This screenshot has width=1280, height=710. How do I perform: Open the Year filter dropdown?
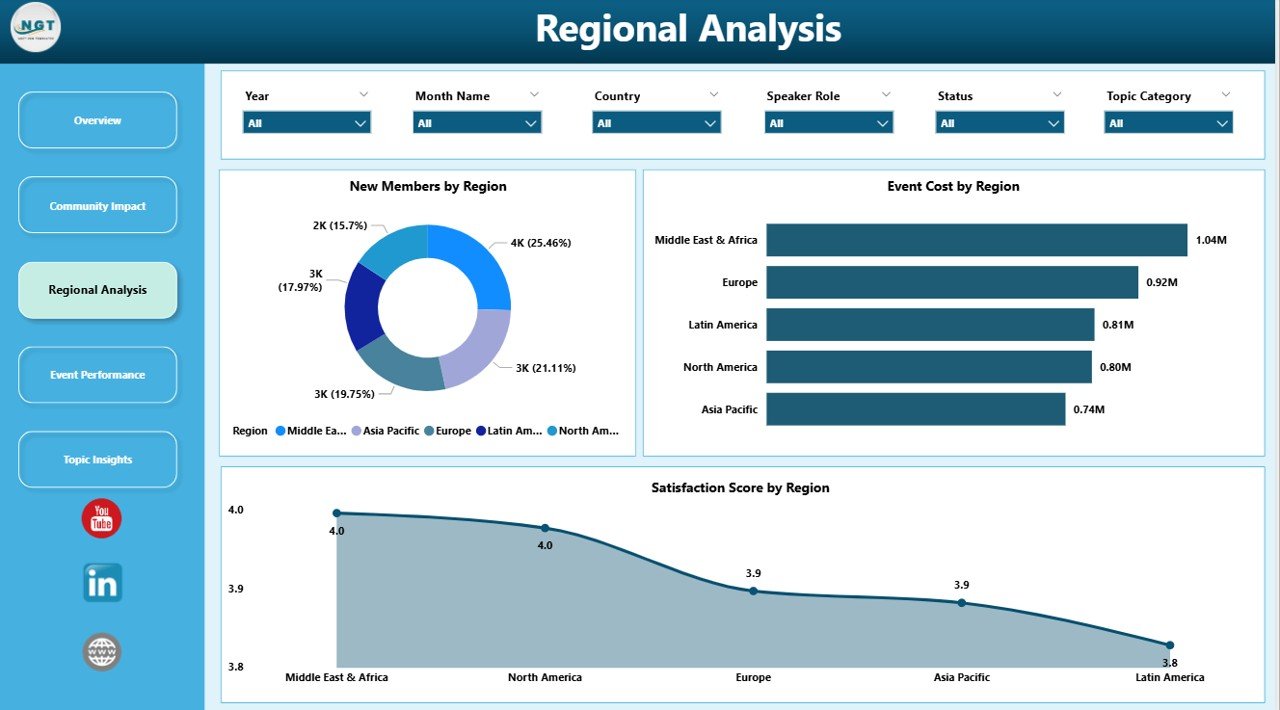pyautogui.click(x=306, y=122)
